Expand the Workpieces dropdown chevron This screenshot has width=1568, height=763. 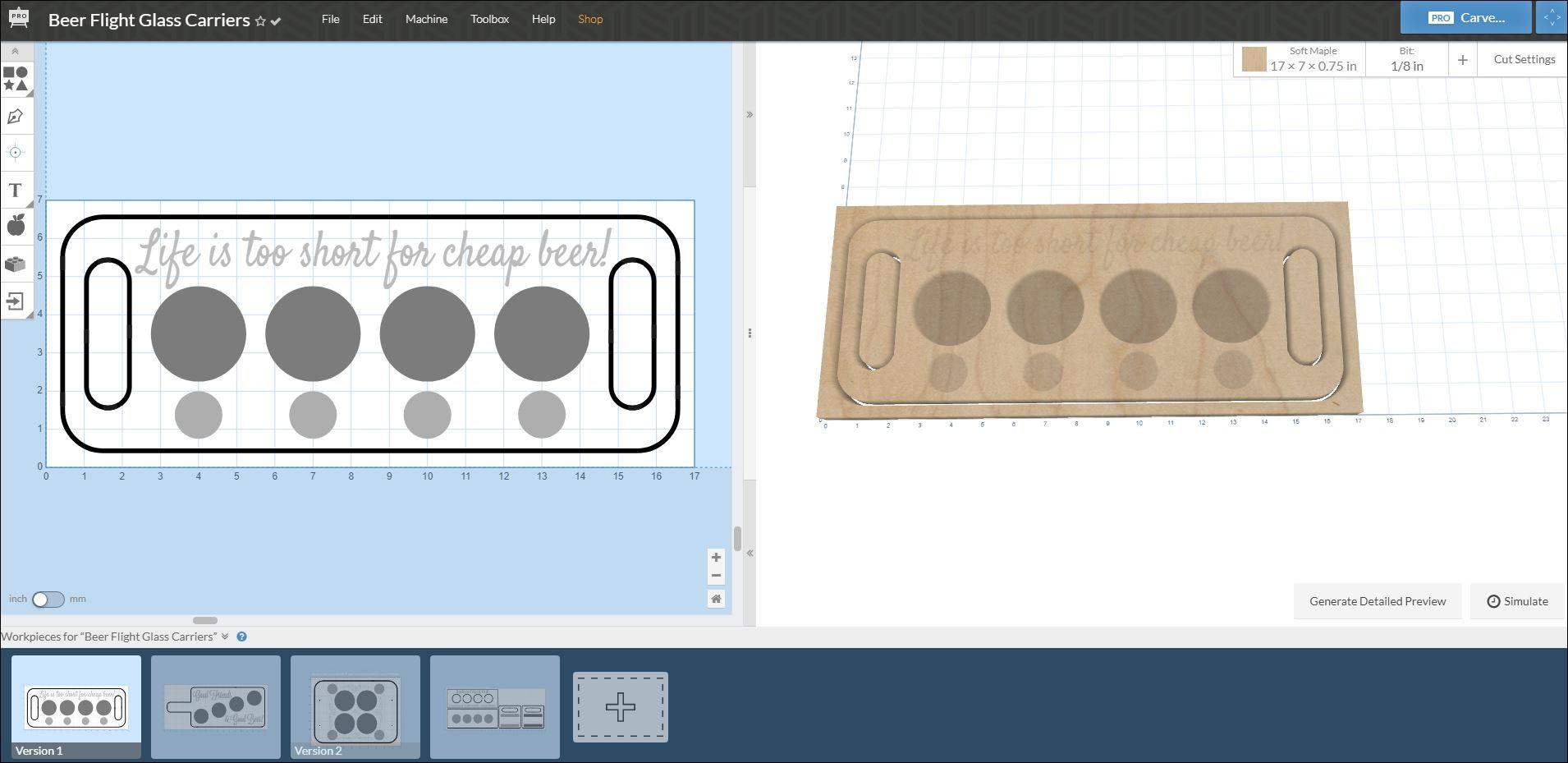pyautogui.click(x=225, y=637)
